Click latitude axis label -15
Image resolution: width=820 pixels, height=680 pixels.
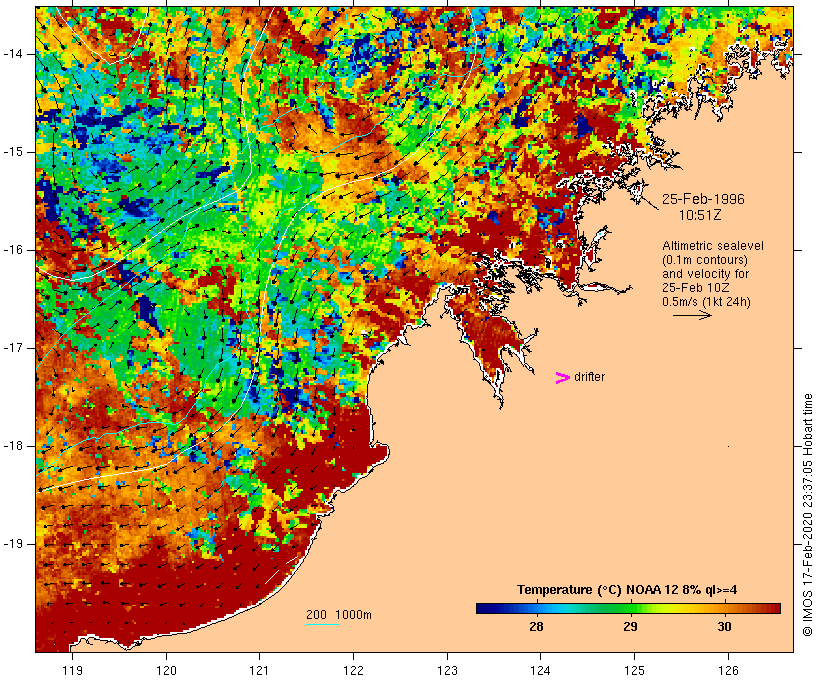click(x=13, y=152)
